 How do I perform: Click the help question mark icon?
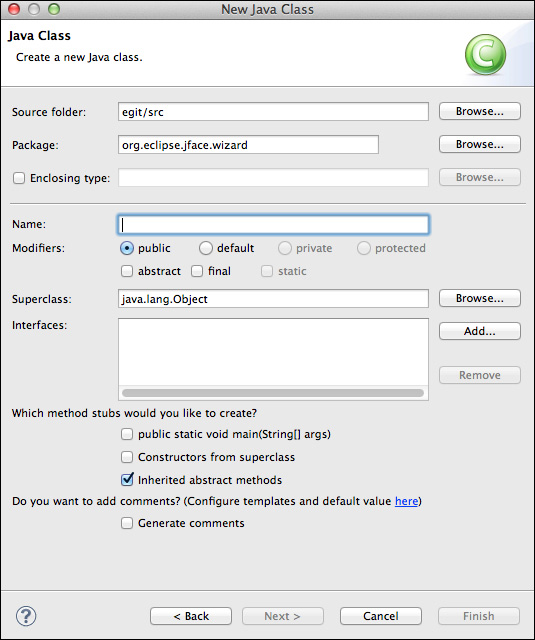click(26, 616)
